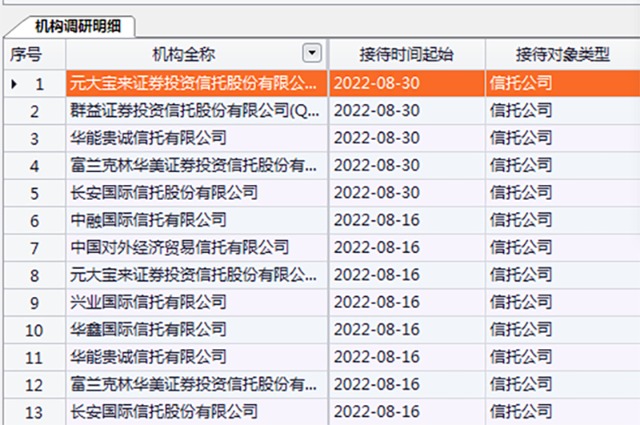
Task: Click the date 2022-08-30 in row 1
Action: click(377, 83)
